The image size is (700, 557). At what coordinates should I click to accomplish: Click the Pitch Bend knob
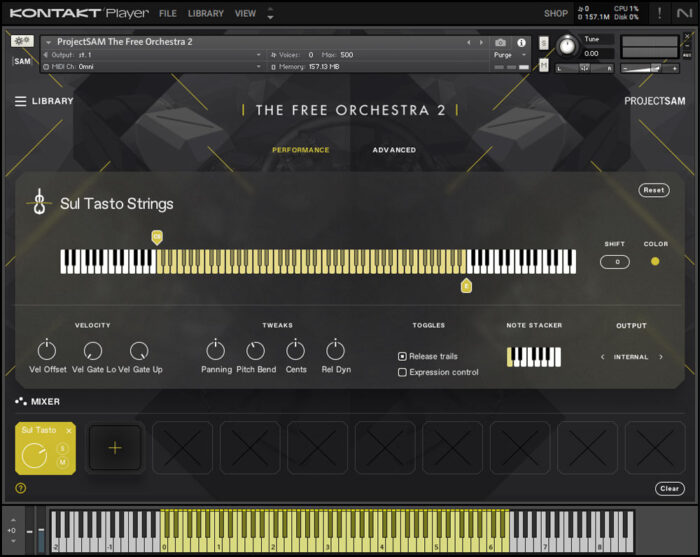pos(255,351)
